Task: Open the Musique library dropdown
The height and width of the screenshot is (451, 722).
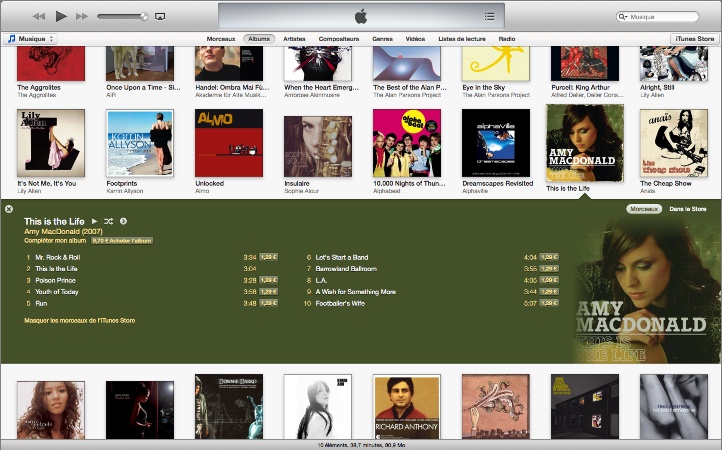Action: pos(31,39)
